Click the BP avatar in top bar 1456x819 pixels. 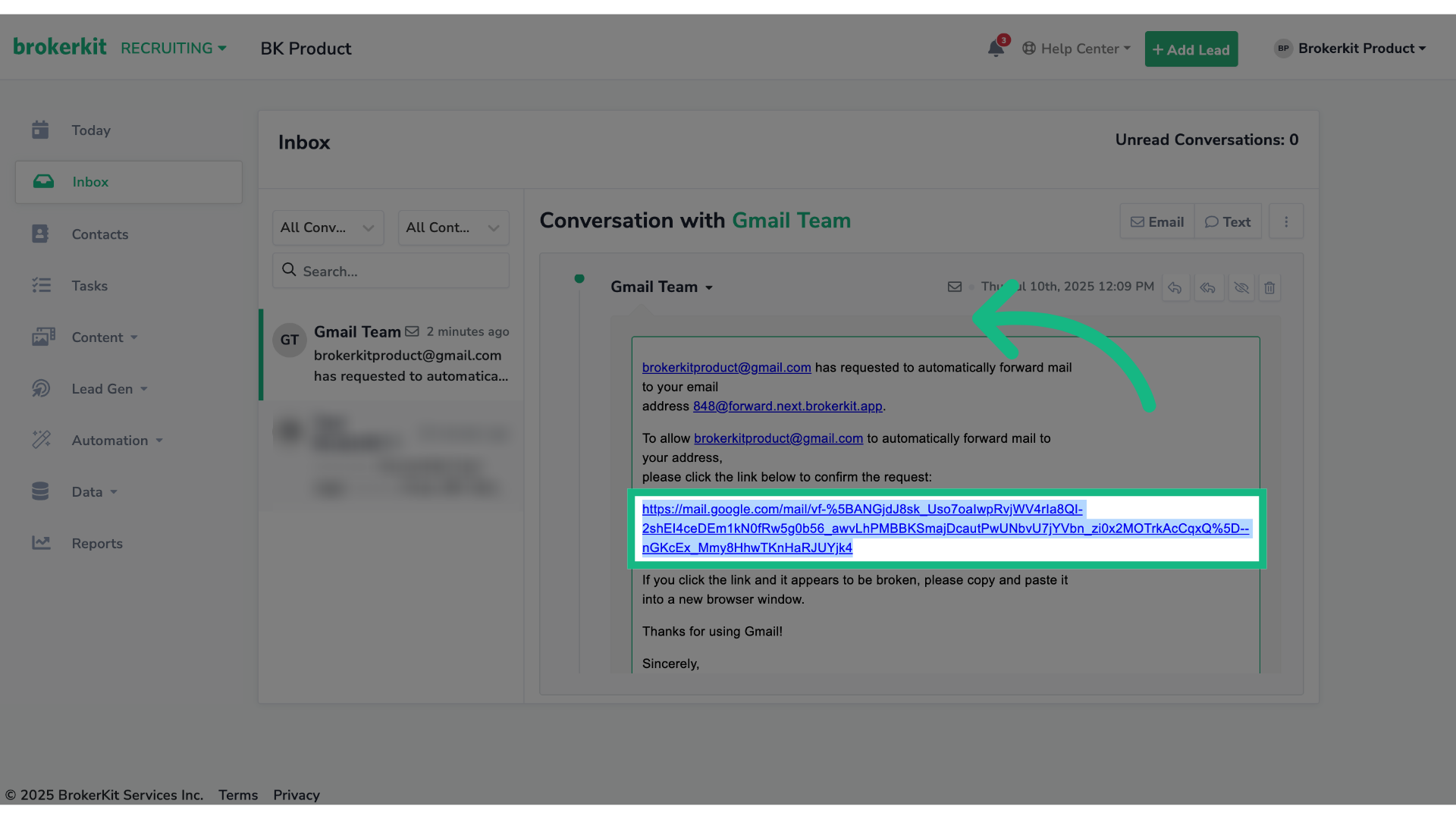tap(1283, 49)
